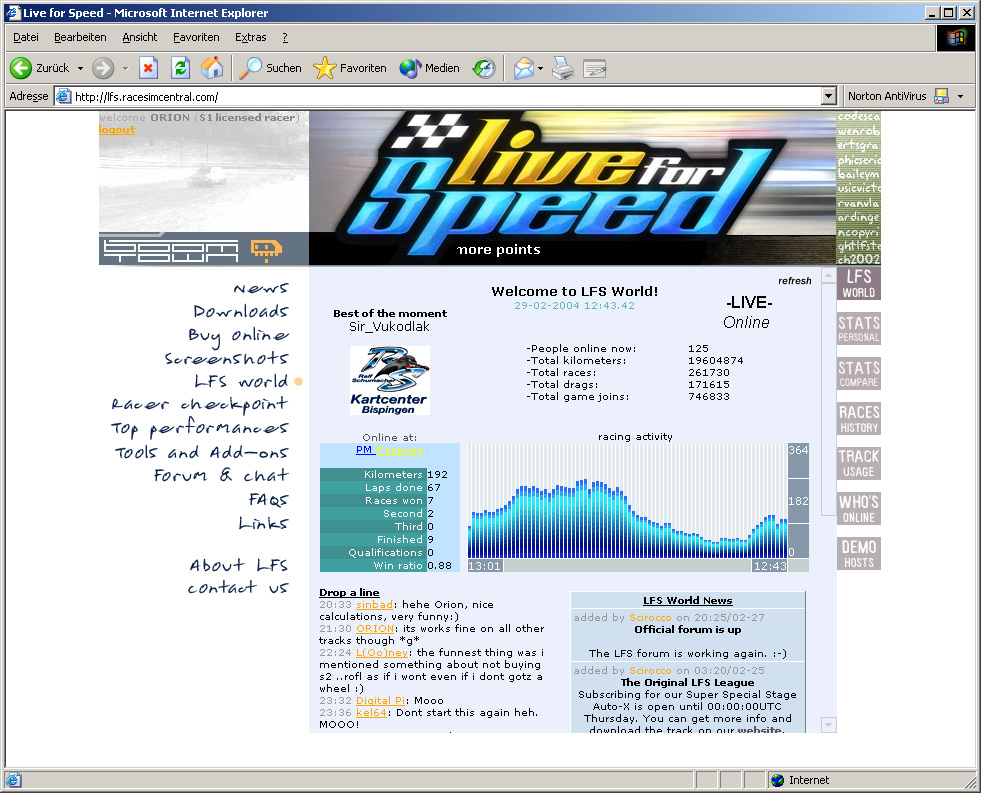The height and width of the screenshot is (793, 981).
Task: Go to Buy online page
Action: 238,336
